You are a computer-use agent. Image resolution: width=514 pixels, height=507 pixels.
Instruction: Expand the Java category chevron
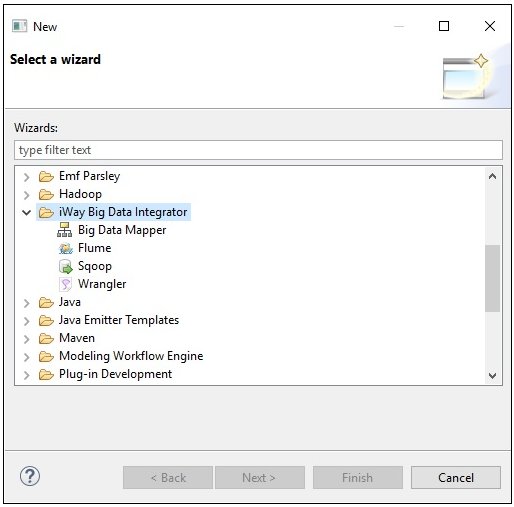27,303
